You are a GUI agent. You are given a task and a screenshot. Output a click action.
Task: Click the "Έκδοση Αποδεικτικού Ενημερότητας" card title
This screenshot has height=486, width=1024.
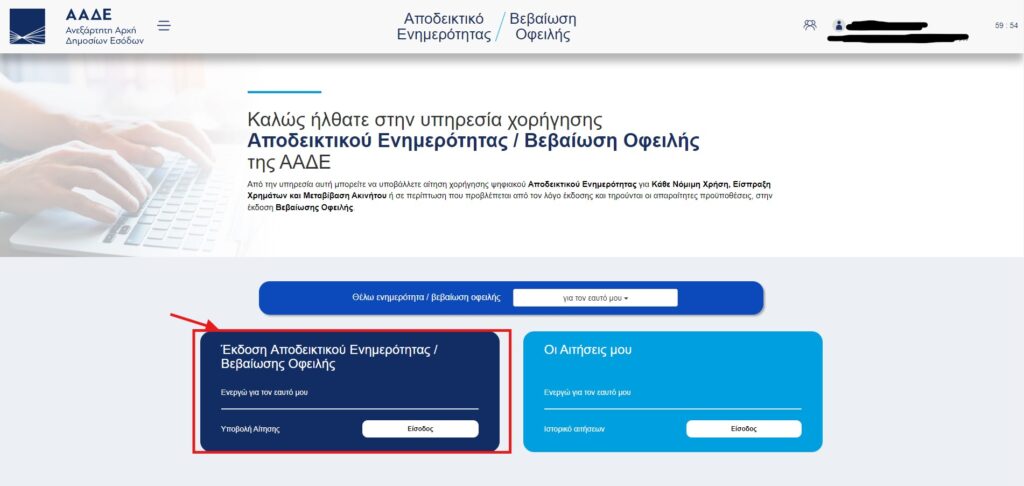pos(330,357)
